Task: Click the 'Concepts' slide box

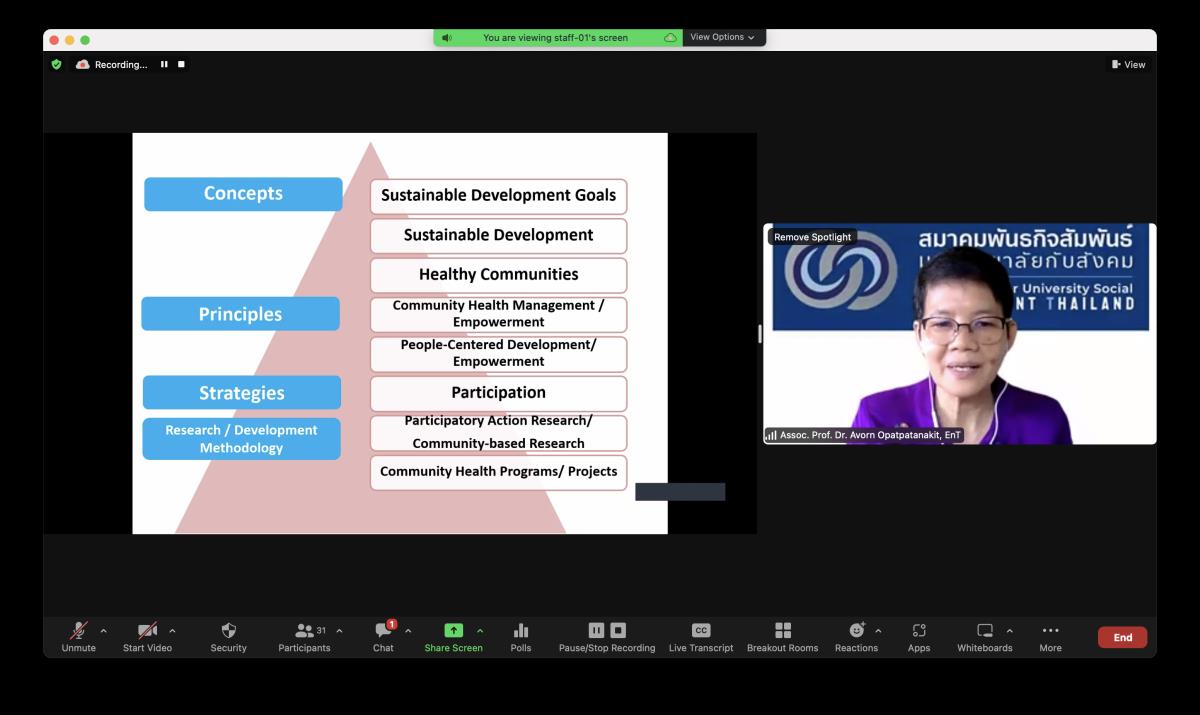Action: coord(243,194)
